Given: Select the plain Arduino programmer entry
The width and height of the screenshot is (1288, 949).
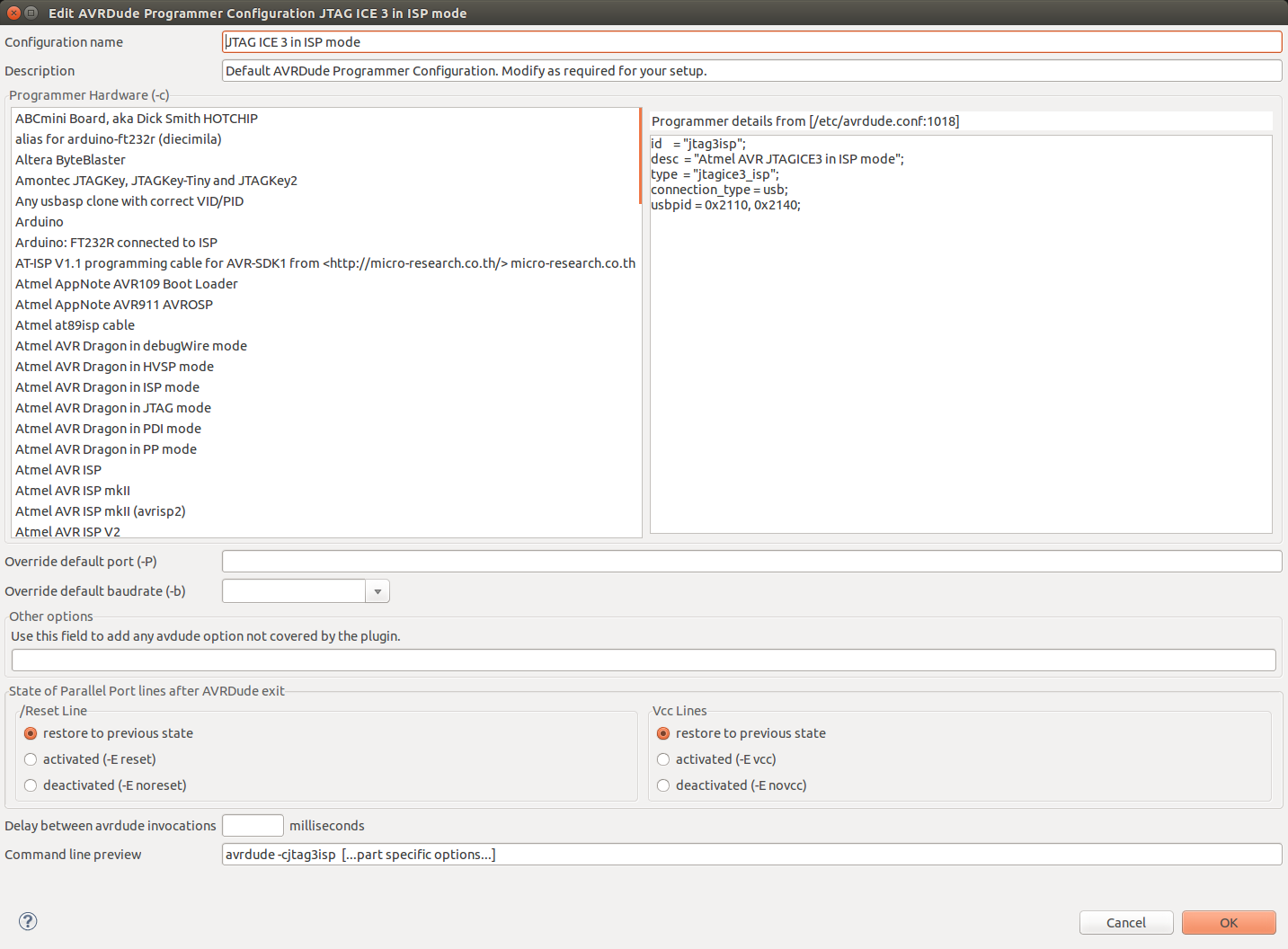Looking at the screenshot, I should tap(324, 222).
